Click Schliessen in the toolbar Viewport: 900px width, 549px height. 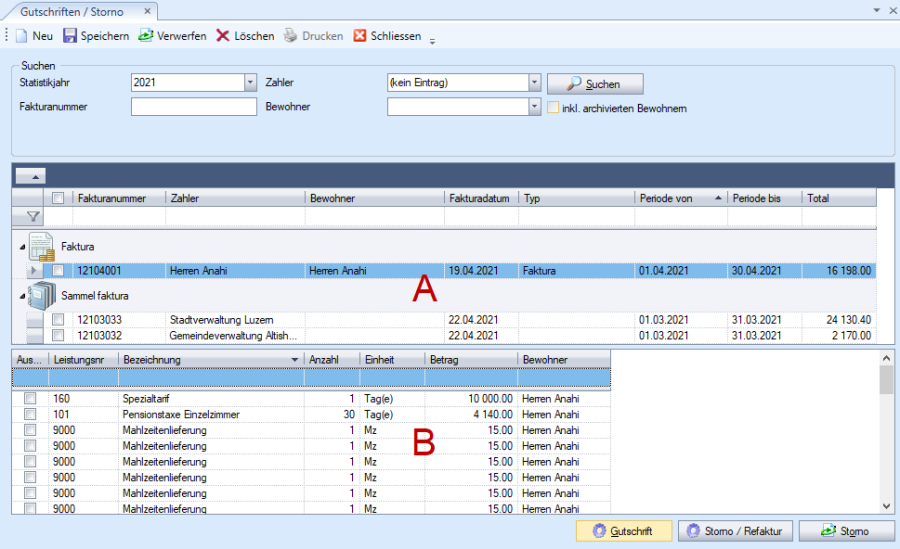click(x=387, y=36)
